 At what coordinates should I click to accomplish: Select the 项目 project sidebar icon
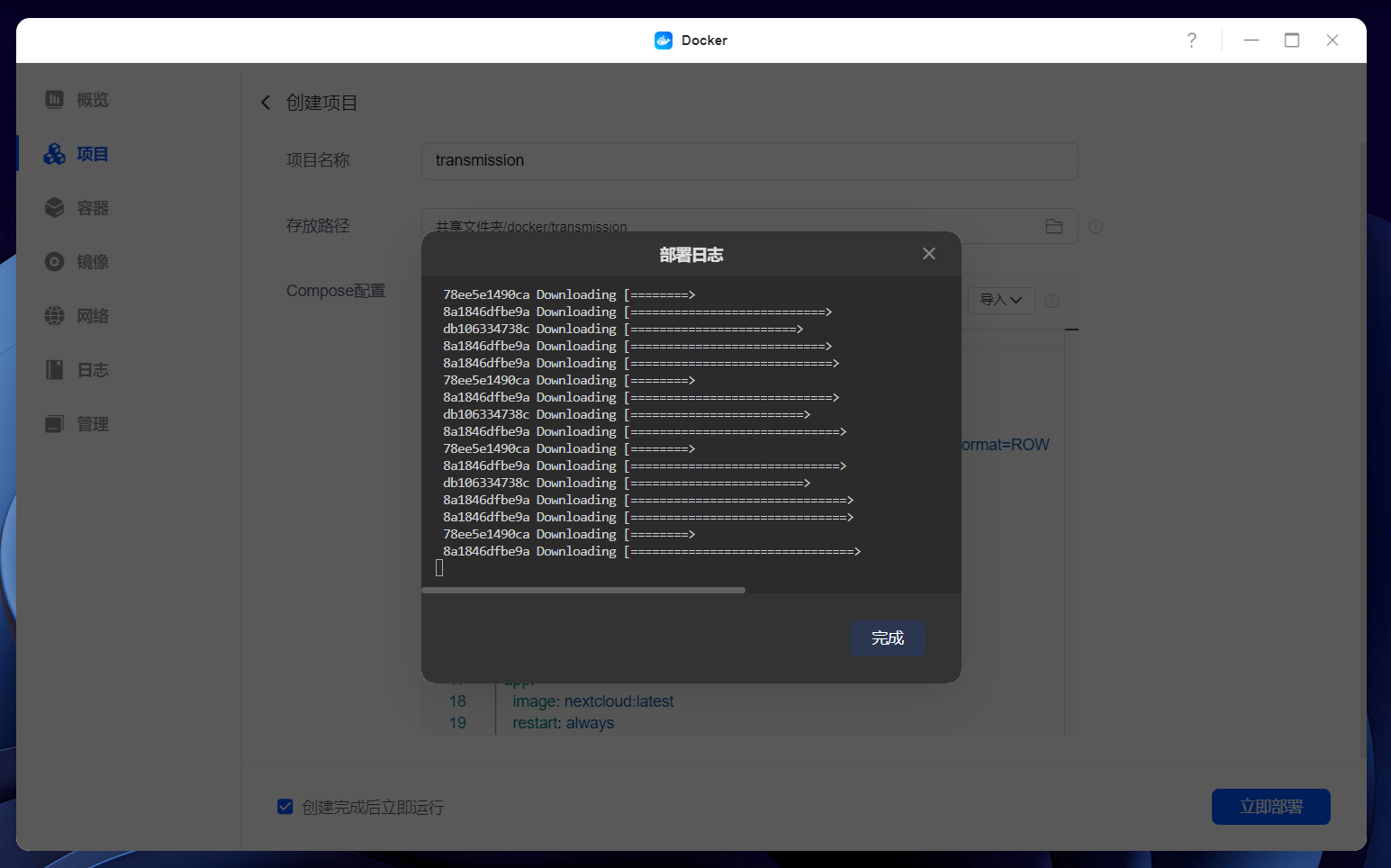click(x=55, y=154)
